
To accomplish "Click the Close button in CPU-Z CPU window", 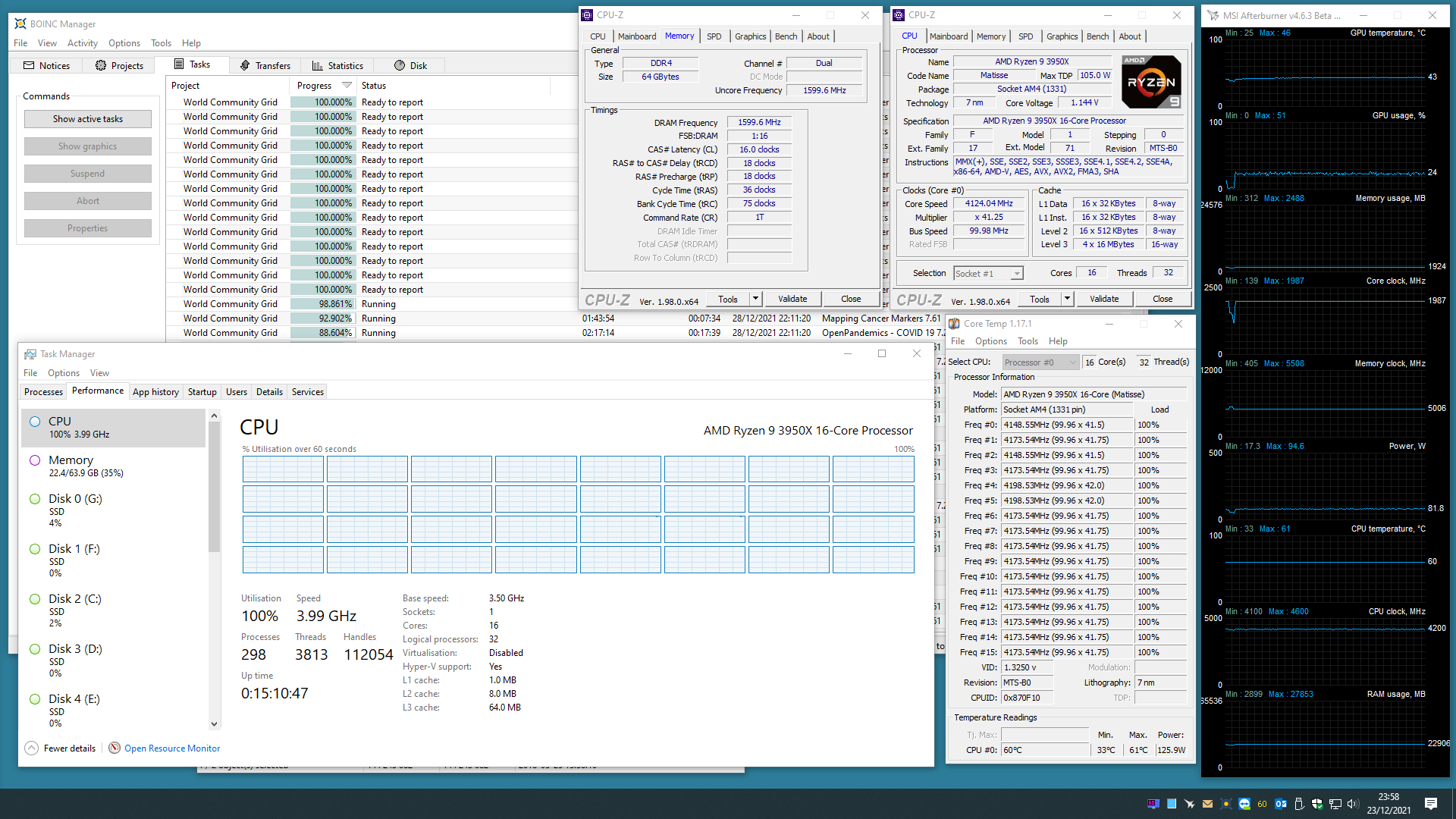I will click(x=1163, y=299).
